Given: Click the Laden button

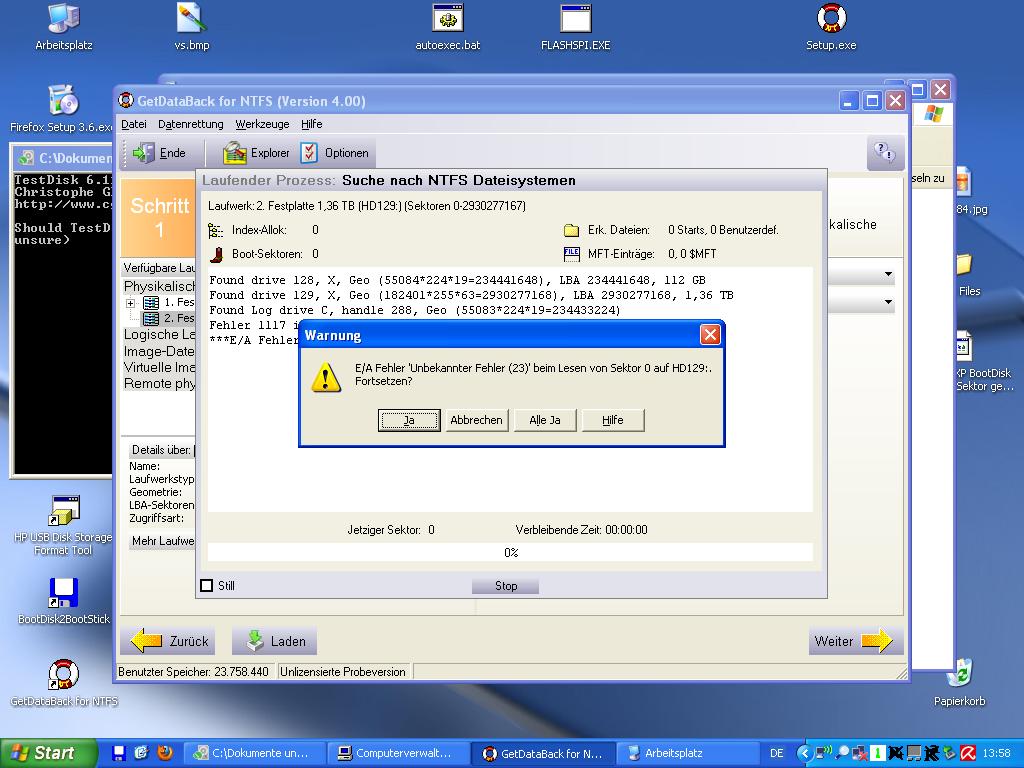Looking at the screenshot, I should (x=275, y=641).
